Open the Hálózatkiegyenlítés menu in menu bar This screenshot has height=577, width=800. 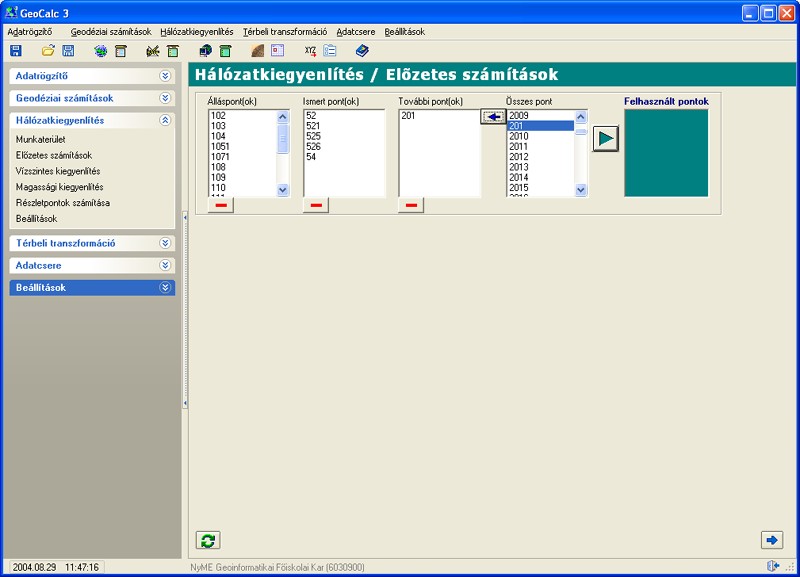tap(196, 32)
